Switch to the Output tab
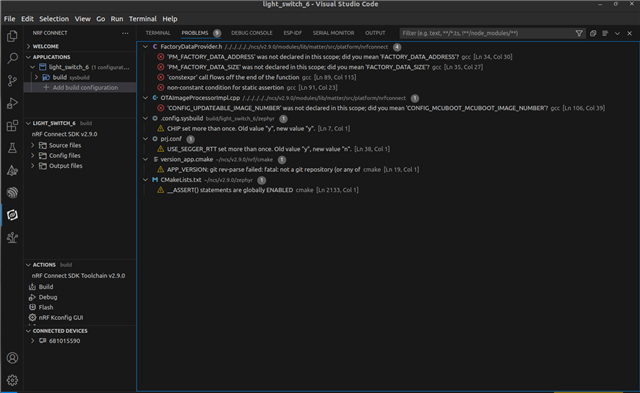This screenshot has height=393, width=640. click(x=375, y=33)
